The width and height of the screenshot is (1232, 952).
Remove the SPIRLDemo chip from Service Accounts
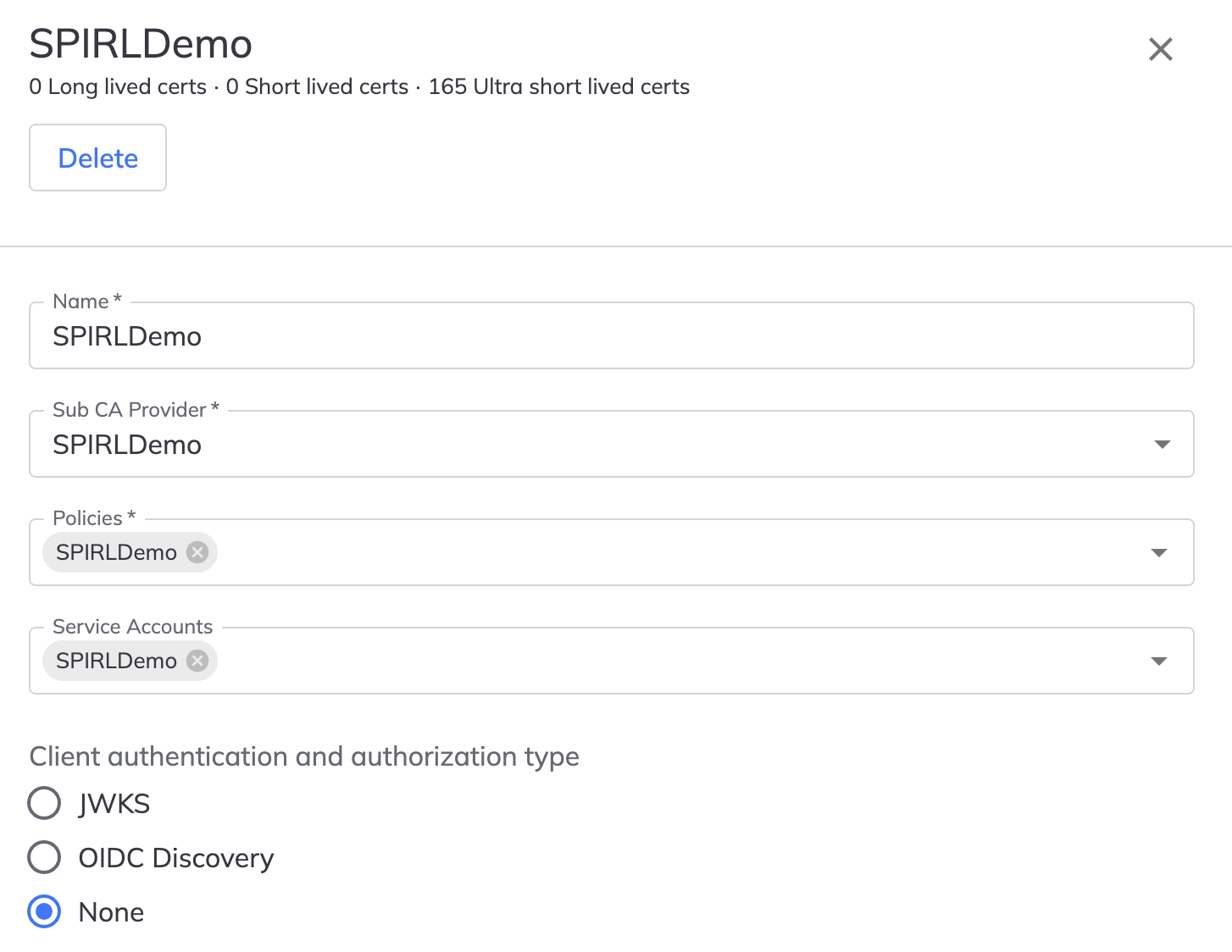click(x=197, y=661)
